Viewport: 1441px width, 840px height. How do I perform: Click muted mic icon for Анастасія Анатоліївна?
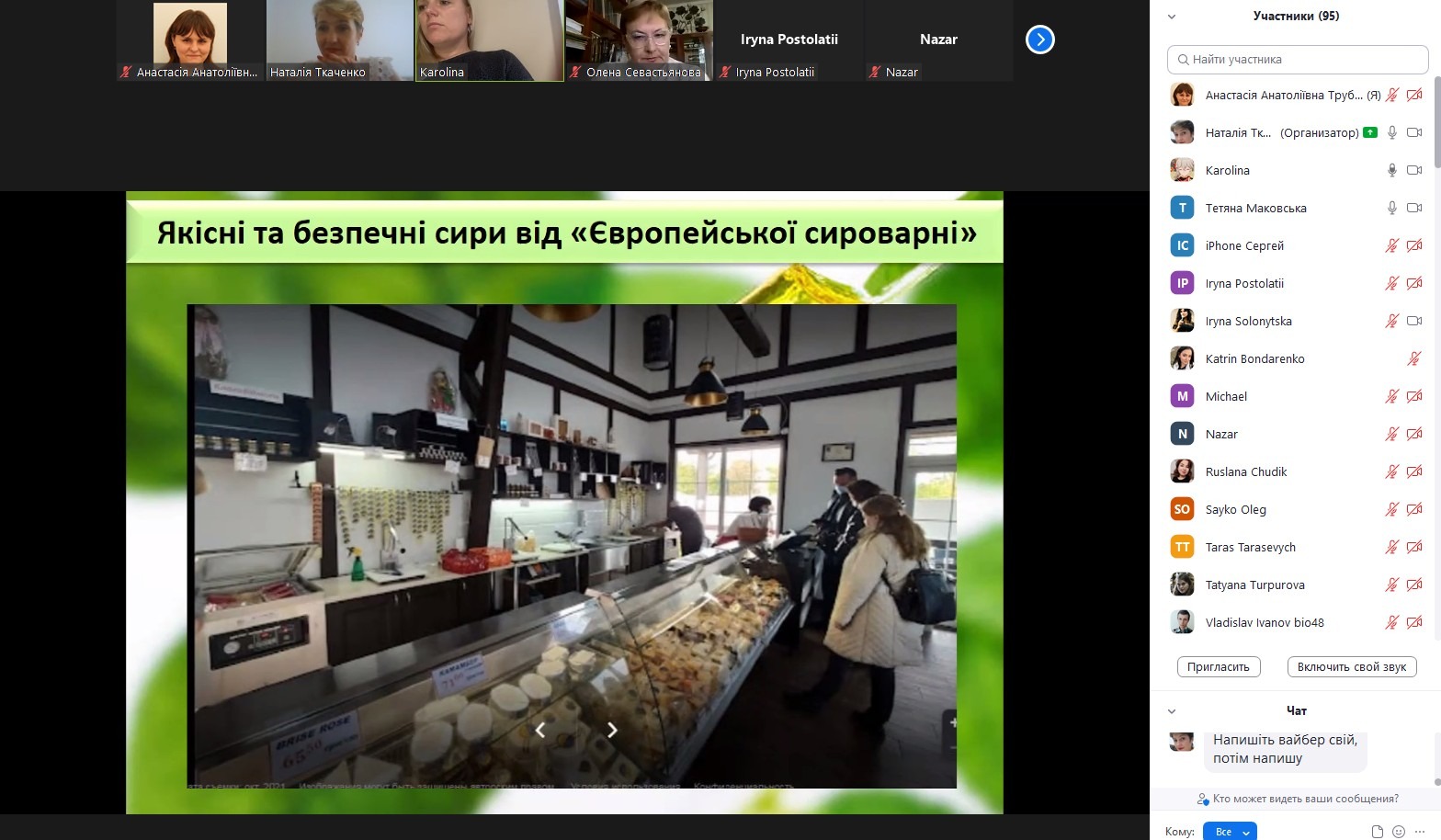(x=1392, y=95)
